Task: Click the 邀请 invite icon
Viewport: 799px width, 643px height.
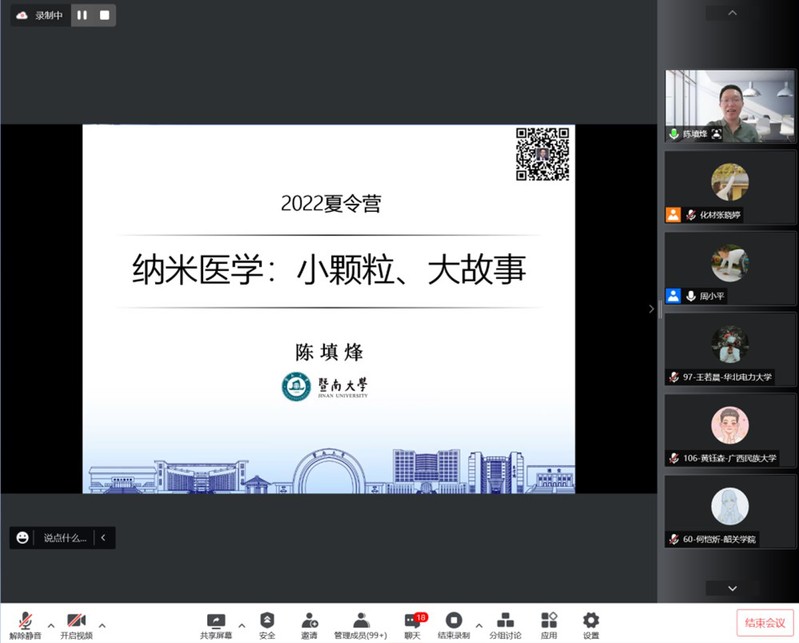Action: (x=309, y=621)
